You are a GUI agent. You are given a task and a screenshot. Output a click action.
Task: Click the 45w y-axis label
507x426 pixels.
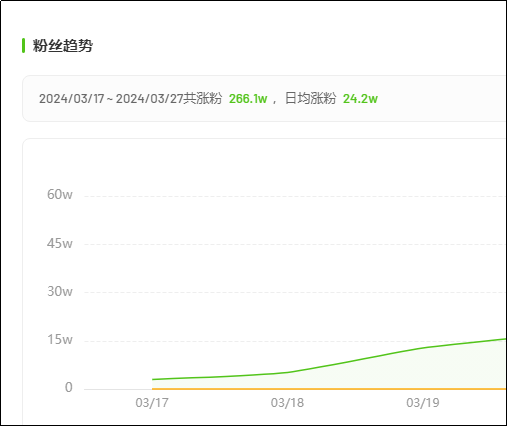coord(60,243)
